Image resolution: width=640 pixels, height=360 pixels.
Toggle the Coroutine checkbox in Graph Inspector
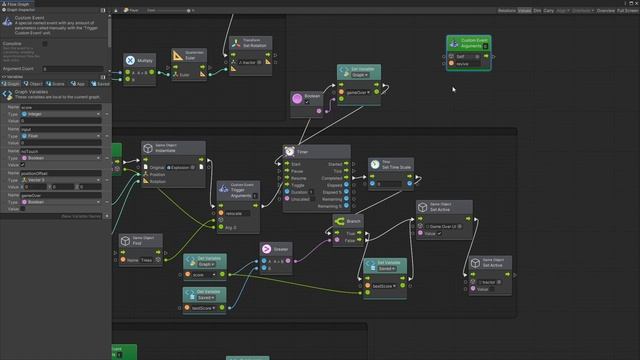pos(45,44)
